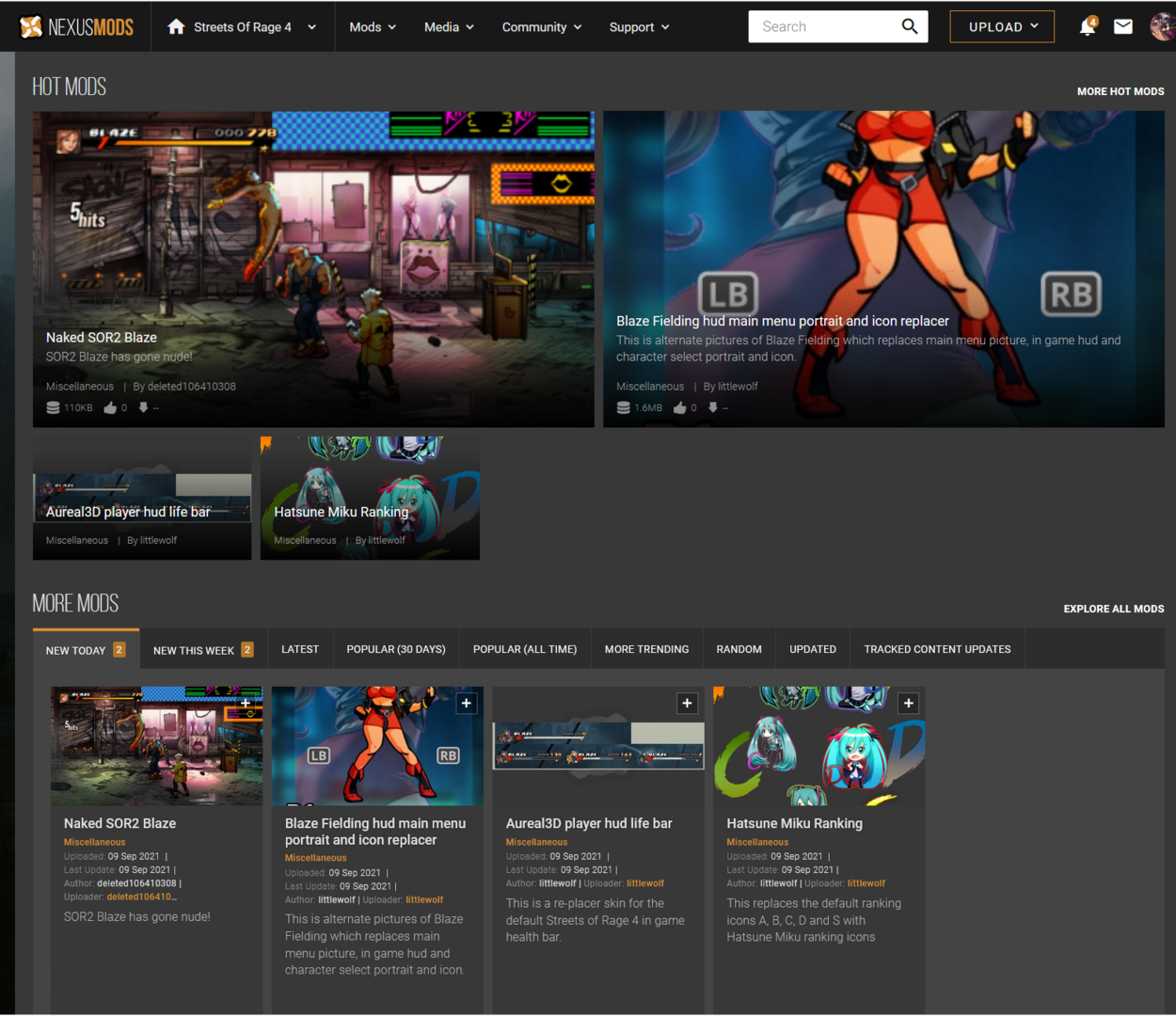Open the Aureal3D player hud card thumbnail

coord(598,745)
